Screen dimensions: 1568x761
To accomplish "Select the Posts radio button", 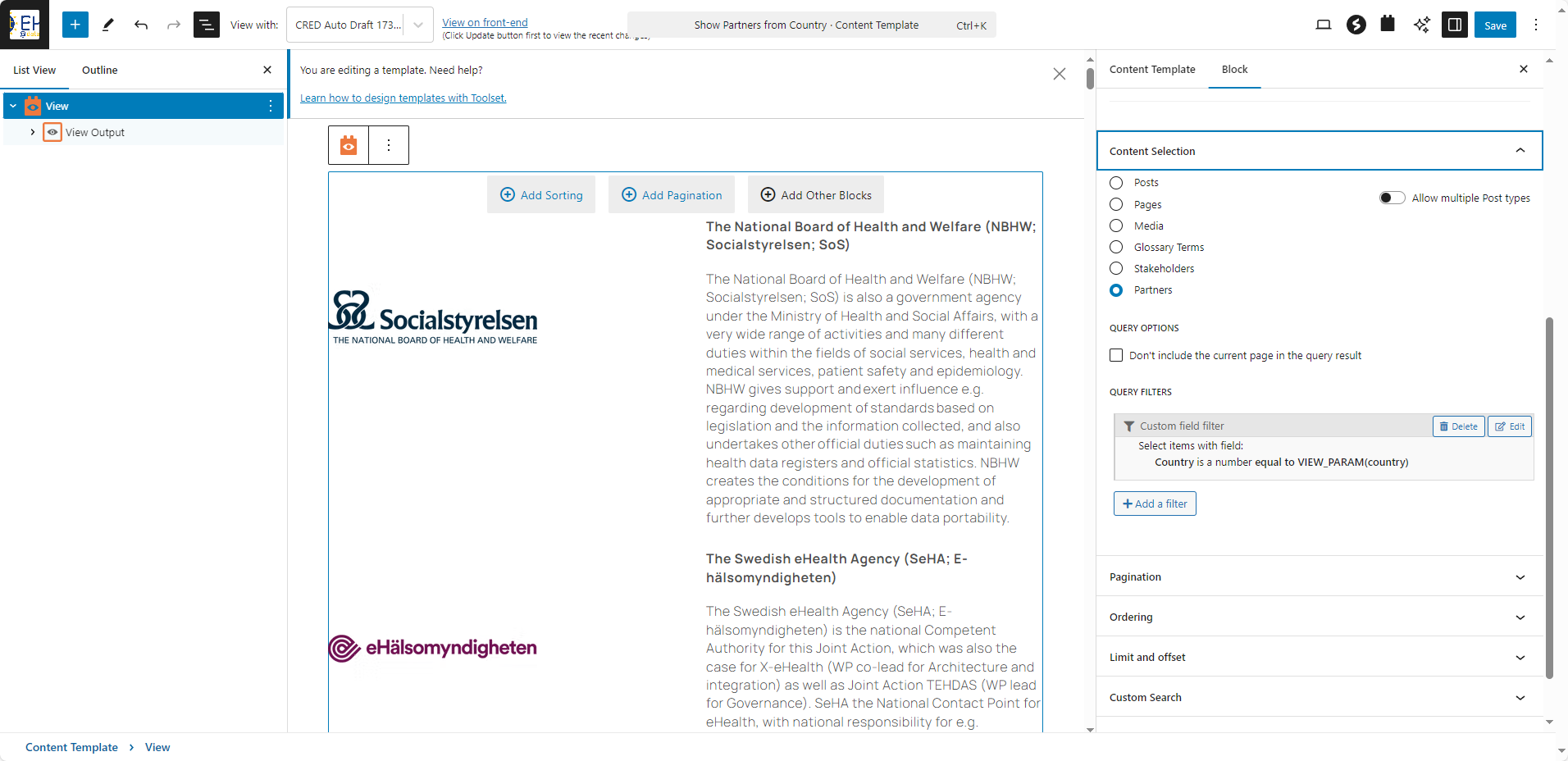I will coord(1116,183).
